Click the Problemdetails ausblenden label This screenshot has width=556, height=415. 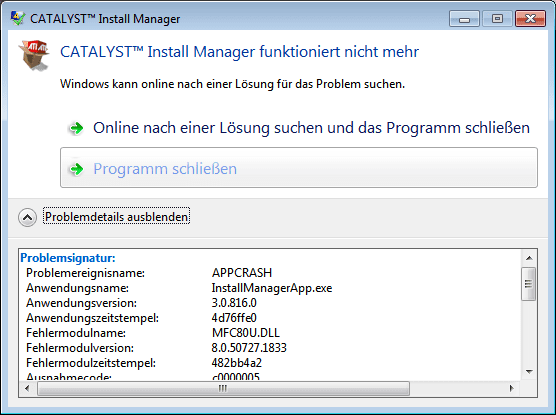click(x=116, y=216)
